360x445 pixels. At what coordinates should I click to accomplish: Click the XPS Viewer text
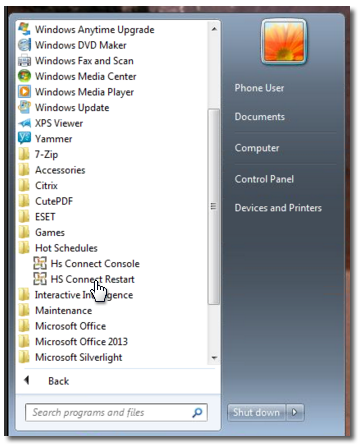[x=59, y=123]
